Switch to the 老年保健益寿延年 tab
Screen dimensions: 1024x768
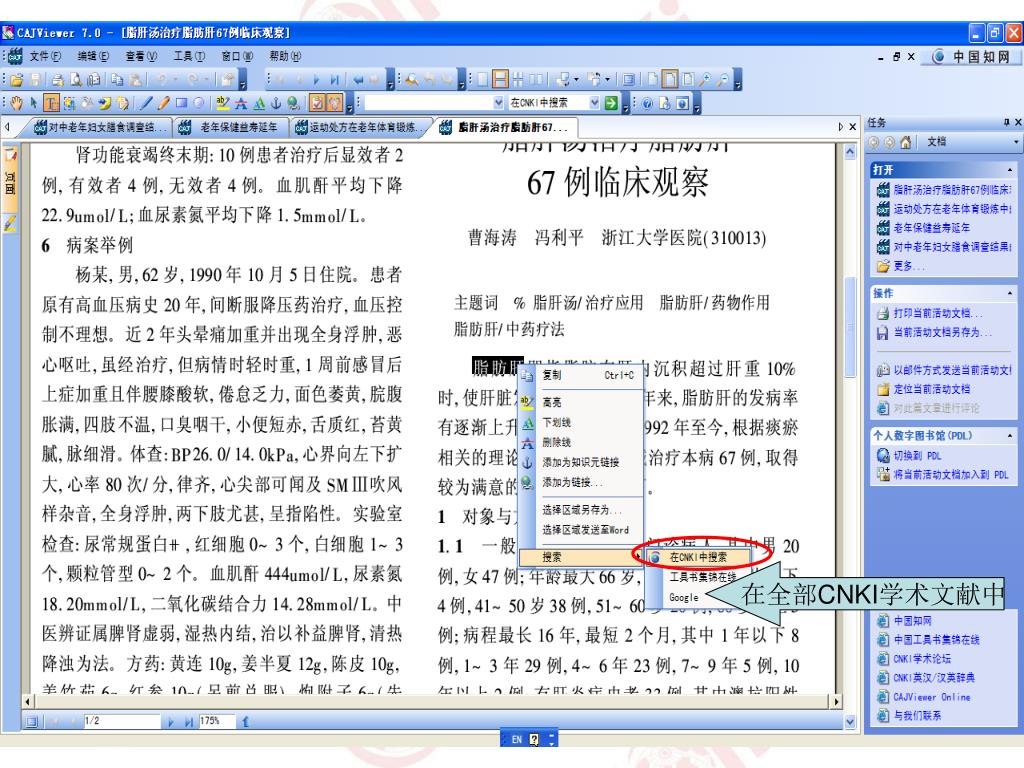coord(230,127)
